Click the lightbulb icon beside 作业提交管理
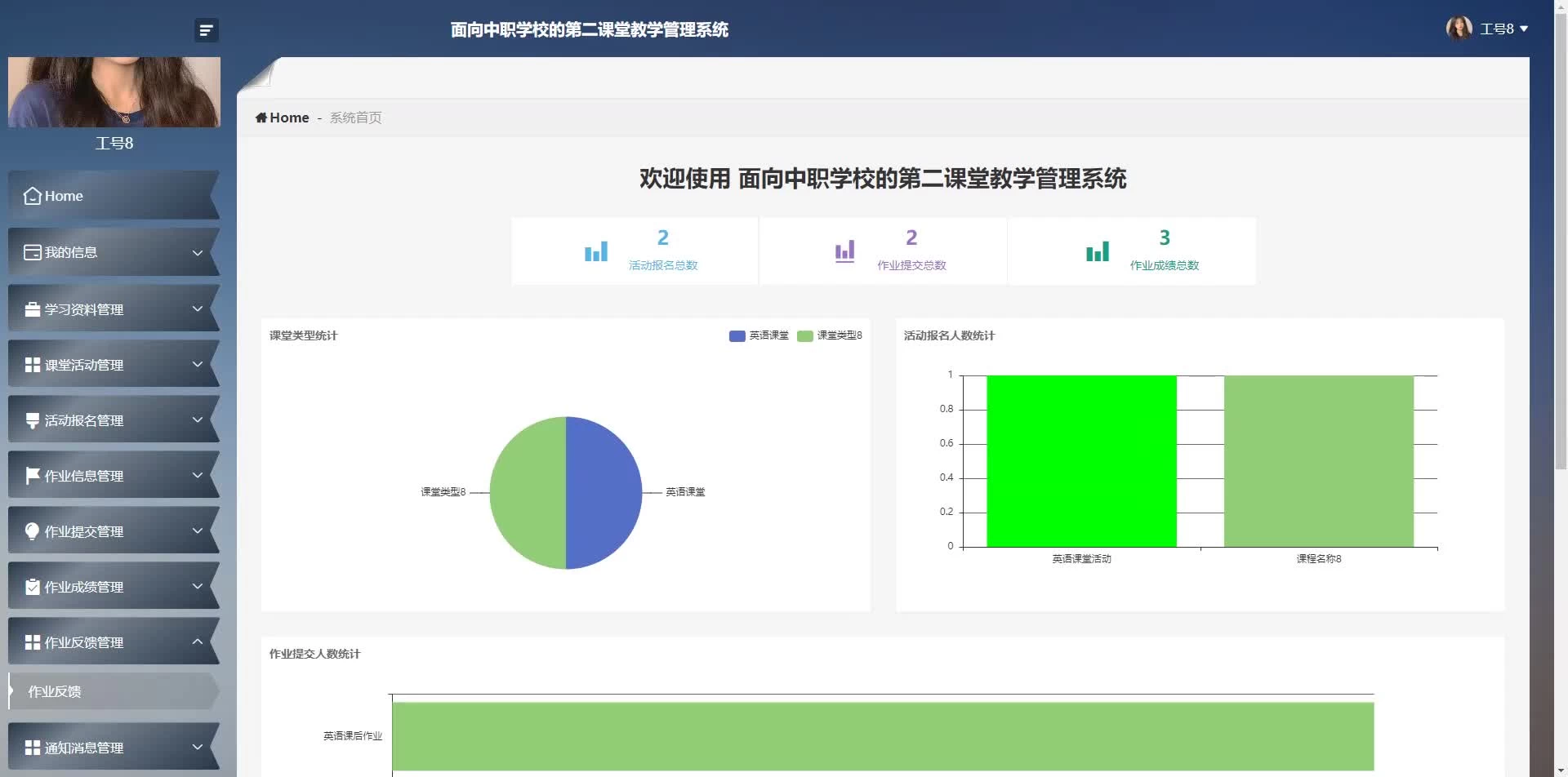 pos(33,531)
